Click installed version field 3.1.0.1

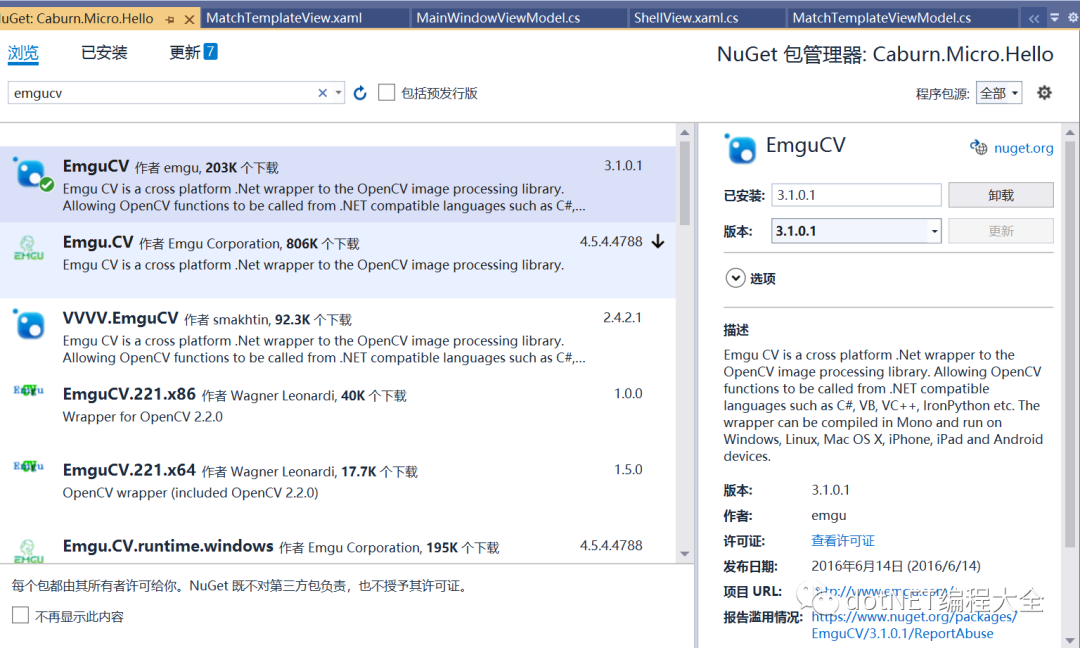856,195
